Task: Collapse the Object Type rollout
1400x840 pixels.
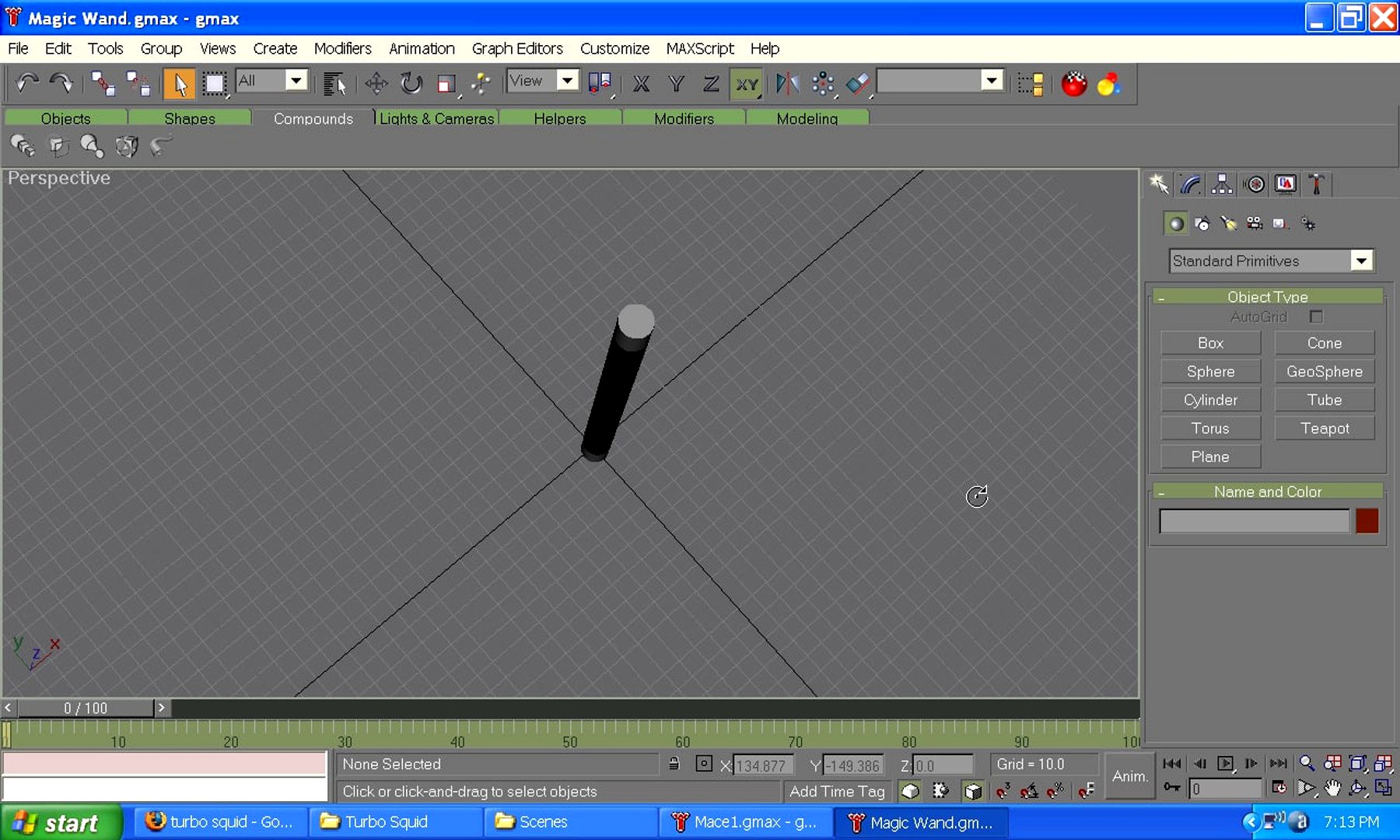Action: coord(1267,297)
